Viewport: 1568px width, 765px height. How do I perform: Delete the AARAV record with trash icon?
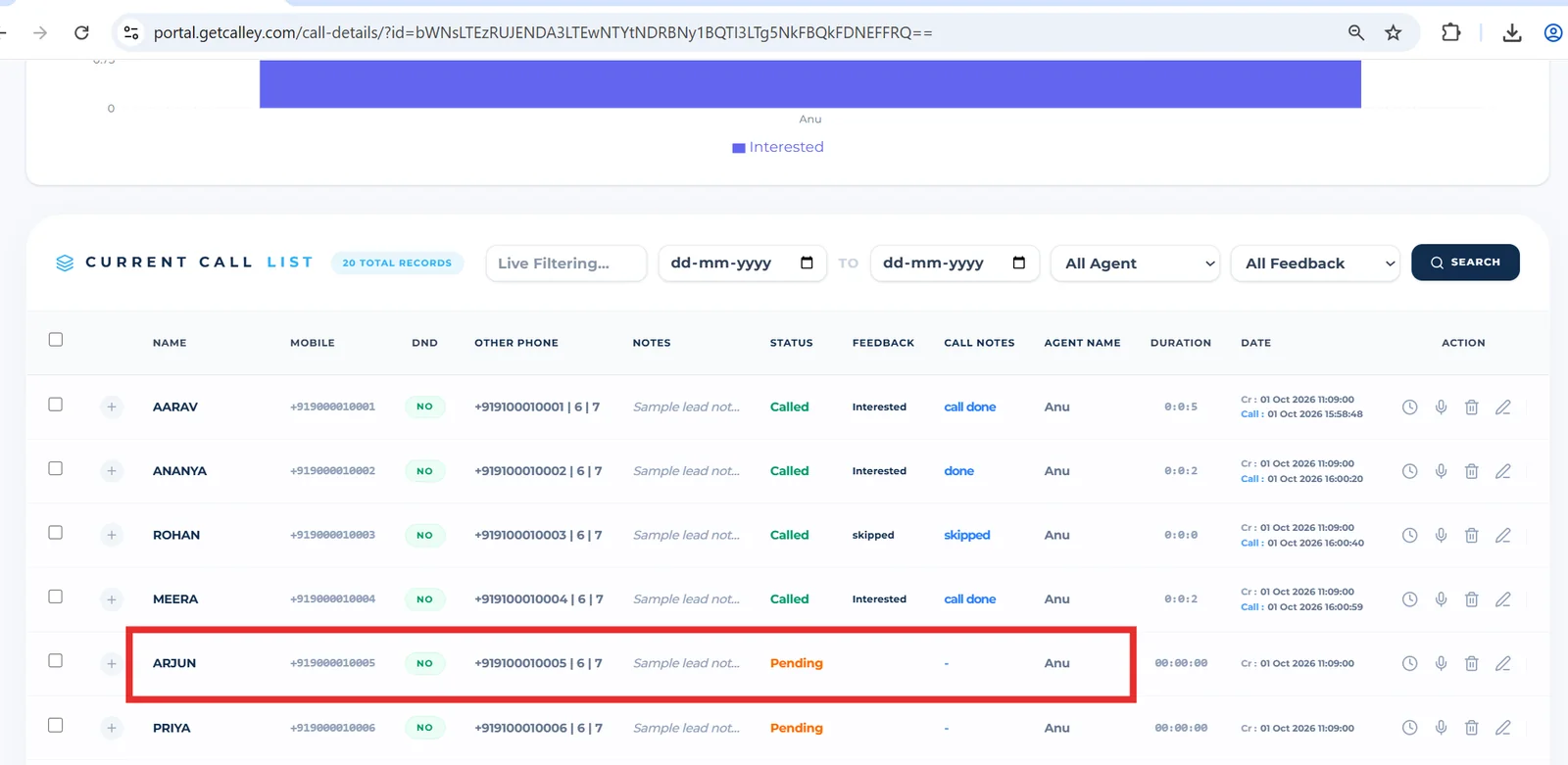pos(1471,407)
